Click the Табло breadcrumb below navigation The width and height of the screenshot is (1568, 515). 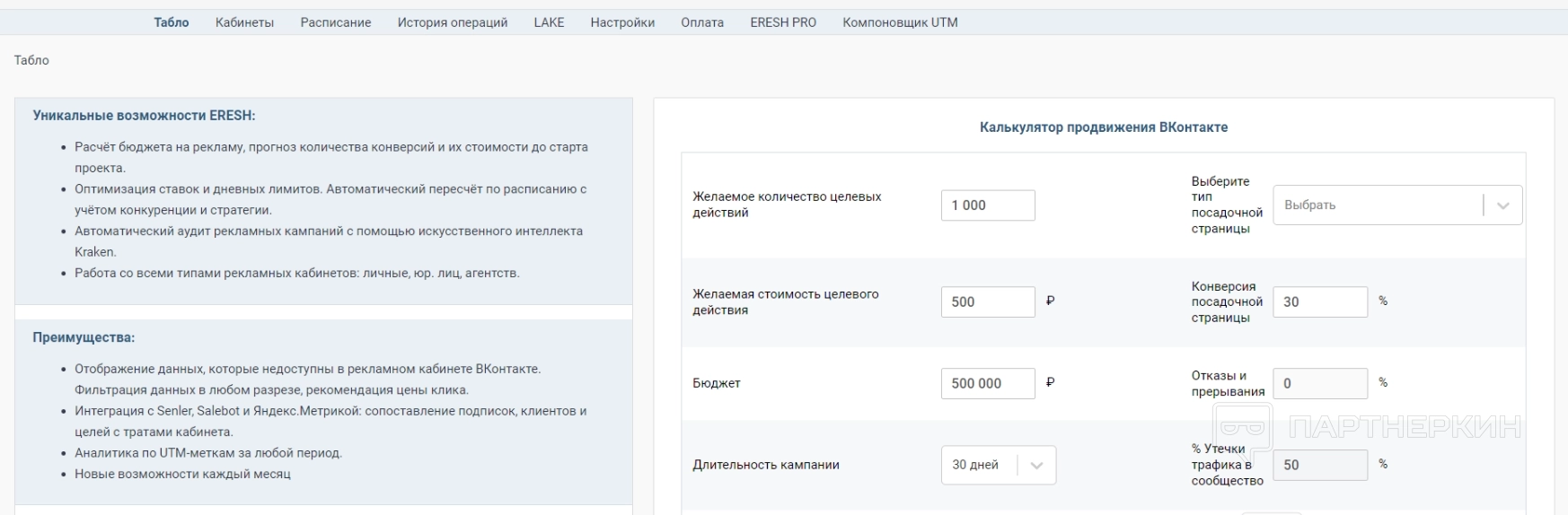coord(31,60)
